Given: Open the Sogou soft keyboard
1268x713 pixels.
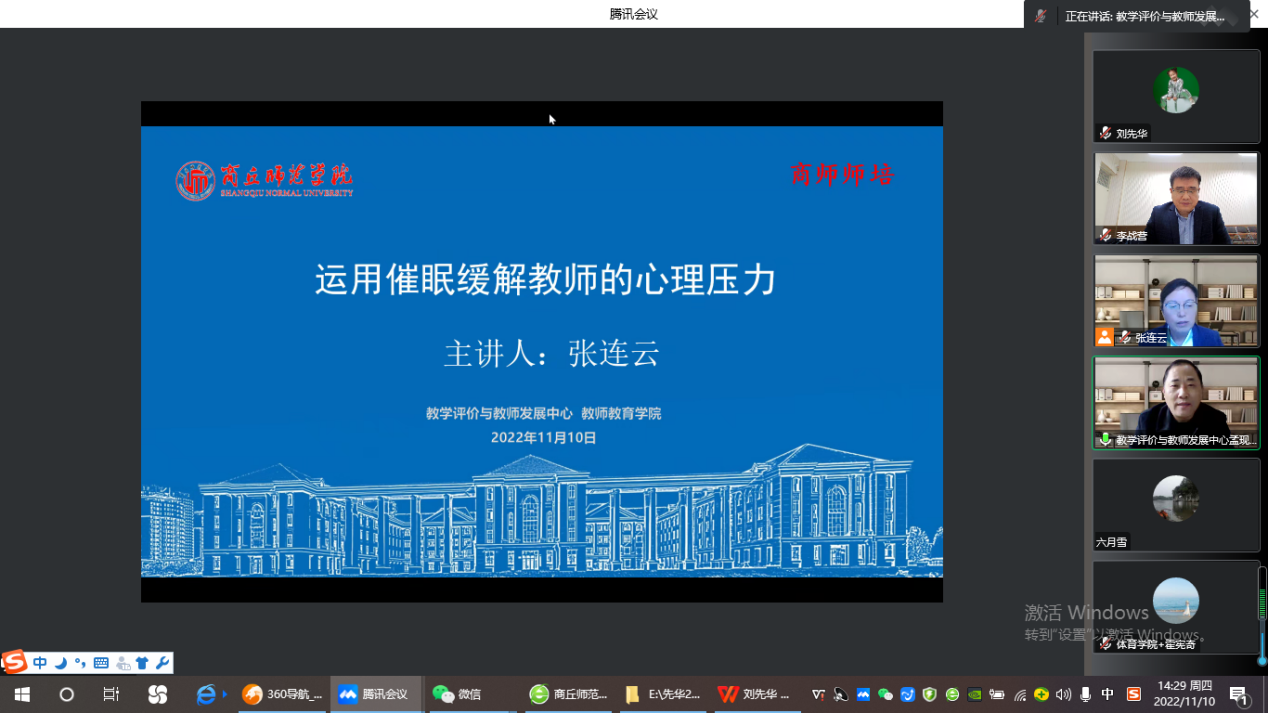Looking at the screenshot, I should click(101, 663).
